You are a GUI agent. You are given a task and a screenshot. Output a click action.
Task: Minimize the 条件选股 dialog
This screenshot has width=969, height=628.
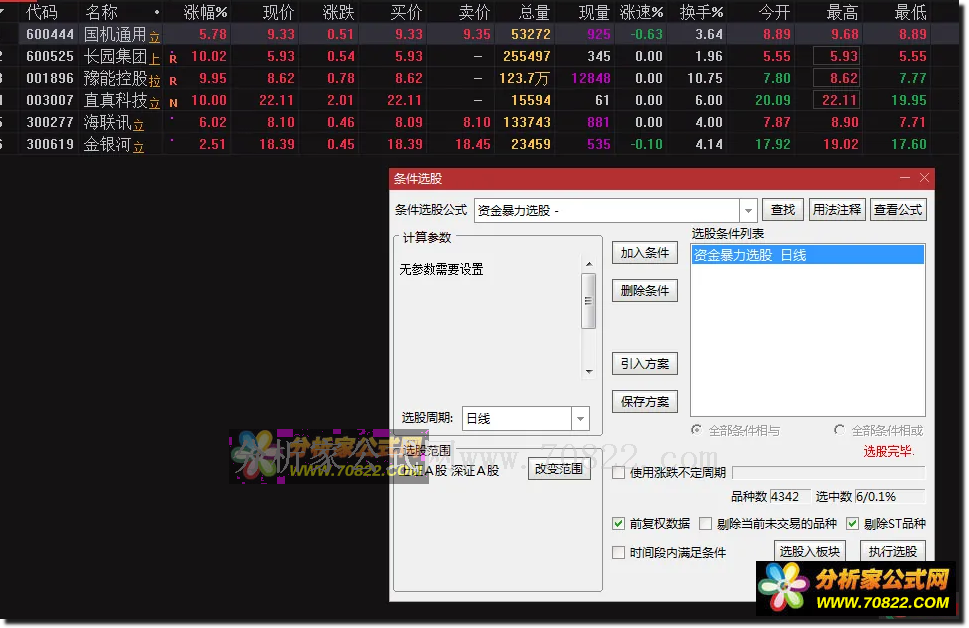click(x=905, y=178)
